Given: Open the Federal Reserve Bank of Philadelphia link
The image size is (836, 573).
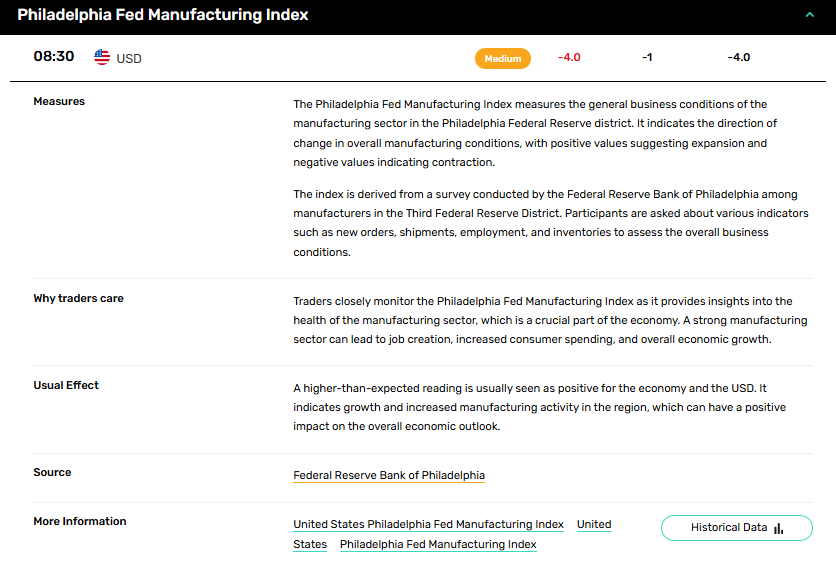Looking at the screenshot, I should tap(388, 476).
